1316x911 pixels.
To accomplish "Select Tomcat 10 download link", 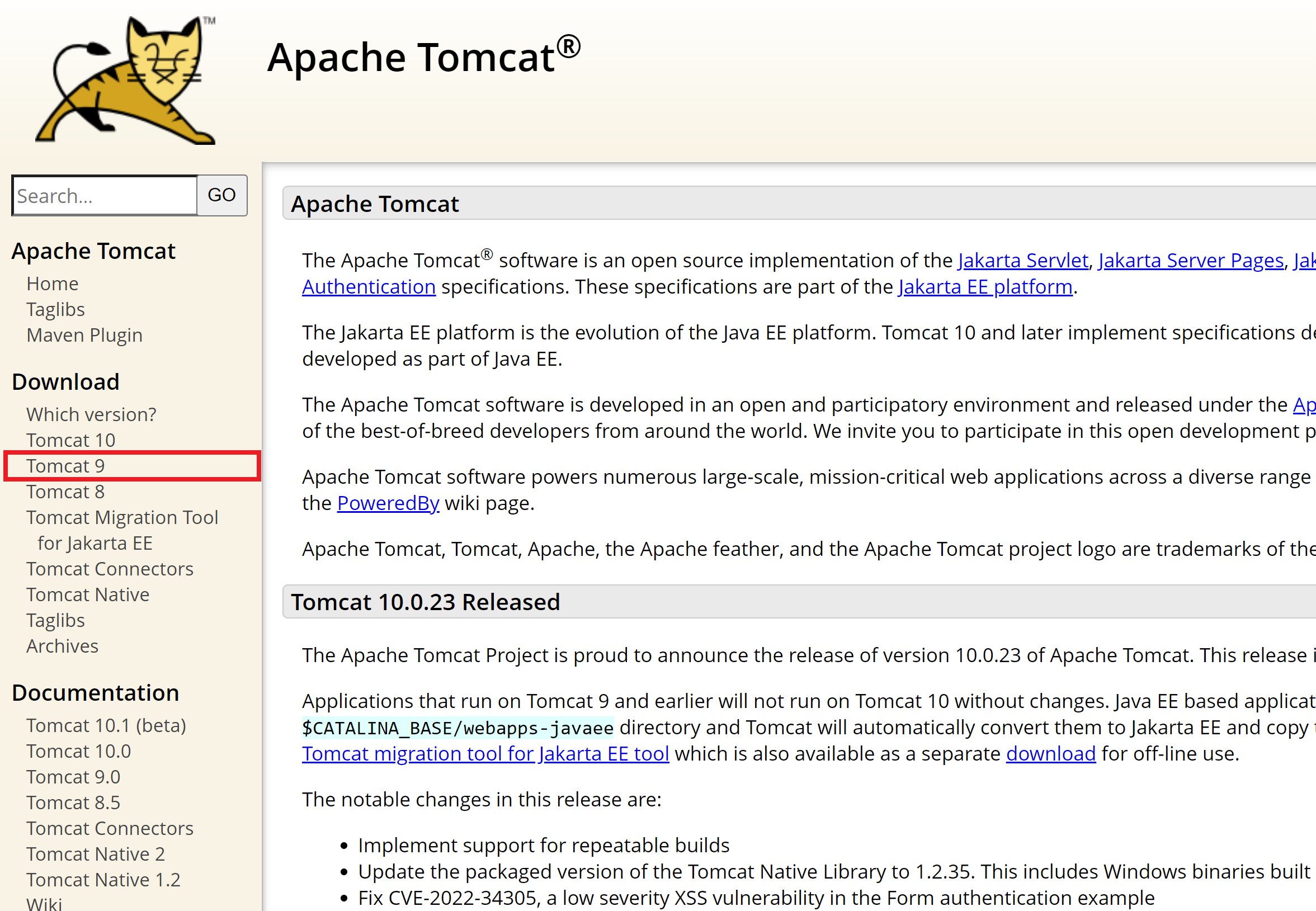I will point(71,440).
